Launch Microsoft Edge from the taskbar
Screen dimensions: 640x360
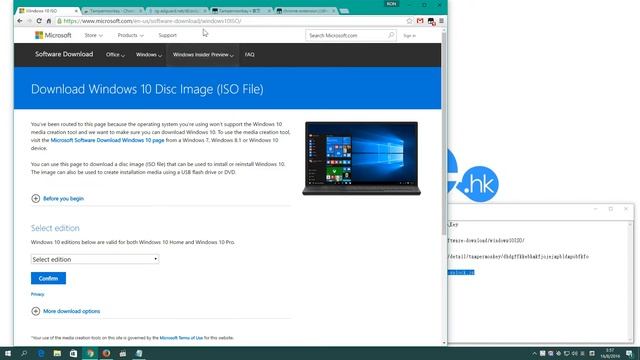(x=41, y=353)
